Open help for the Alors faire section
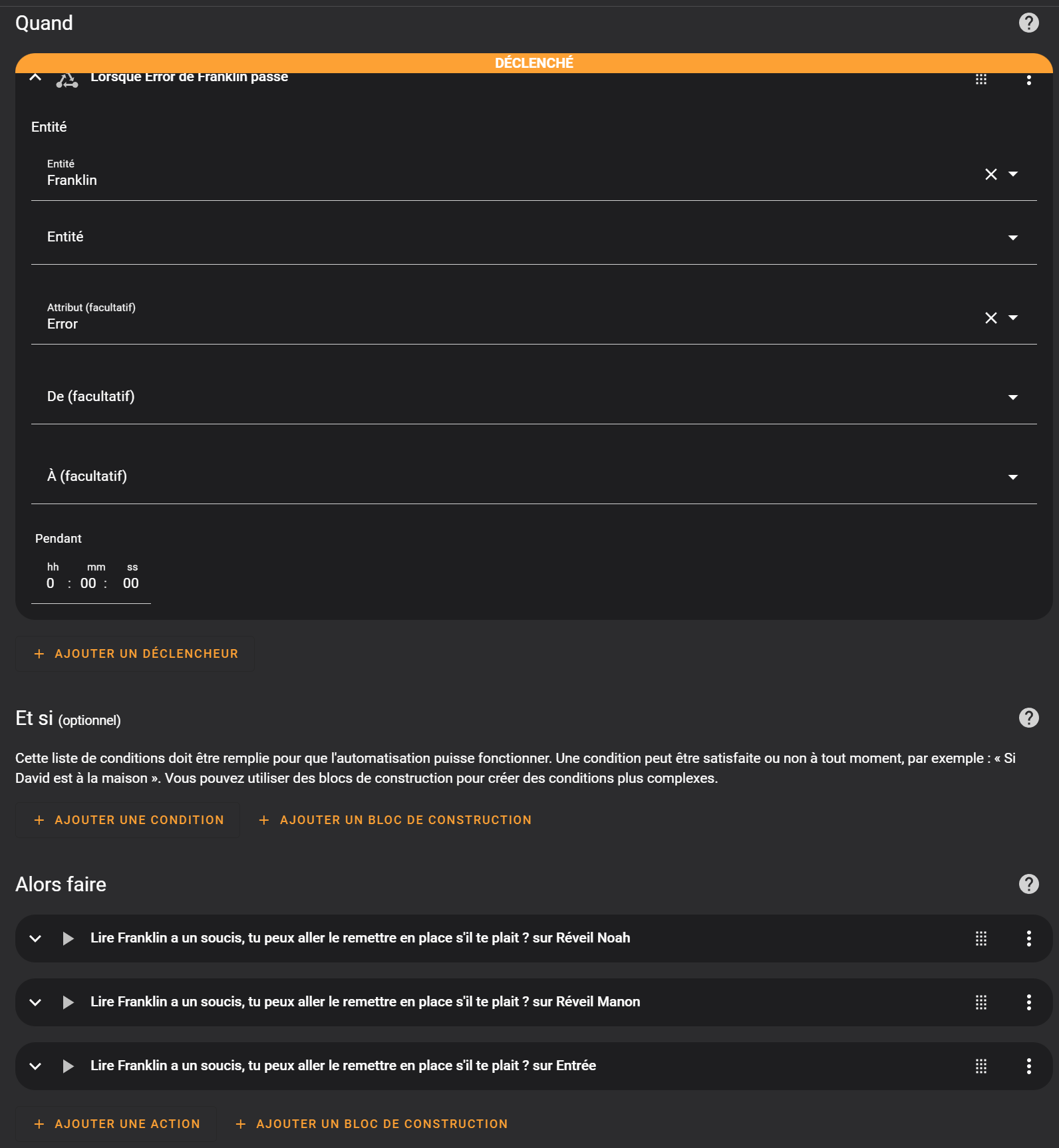The width and height of the screenshot is (1059, 1148). tap(1028, 884)
